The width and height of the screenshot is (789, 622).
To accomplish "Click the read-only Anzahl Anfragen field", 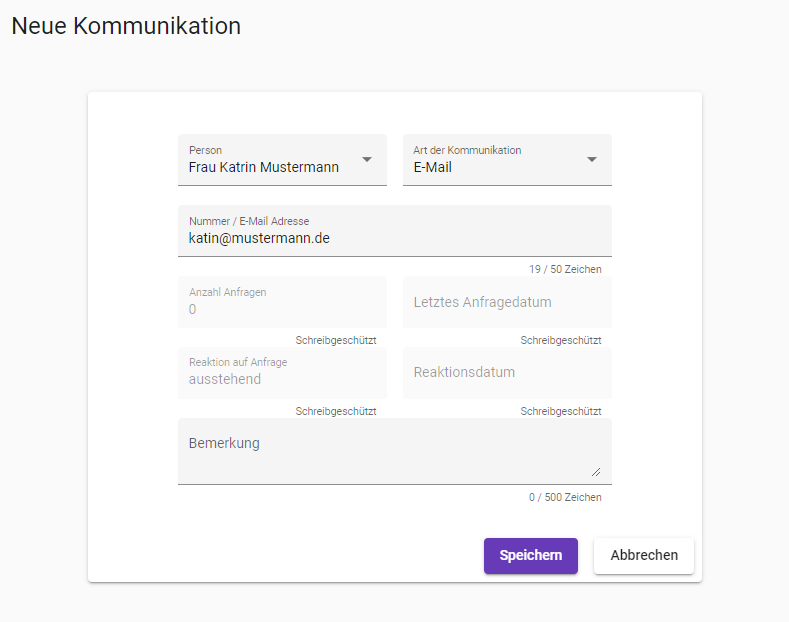I will pos(282,303).
